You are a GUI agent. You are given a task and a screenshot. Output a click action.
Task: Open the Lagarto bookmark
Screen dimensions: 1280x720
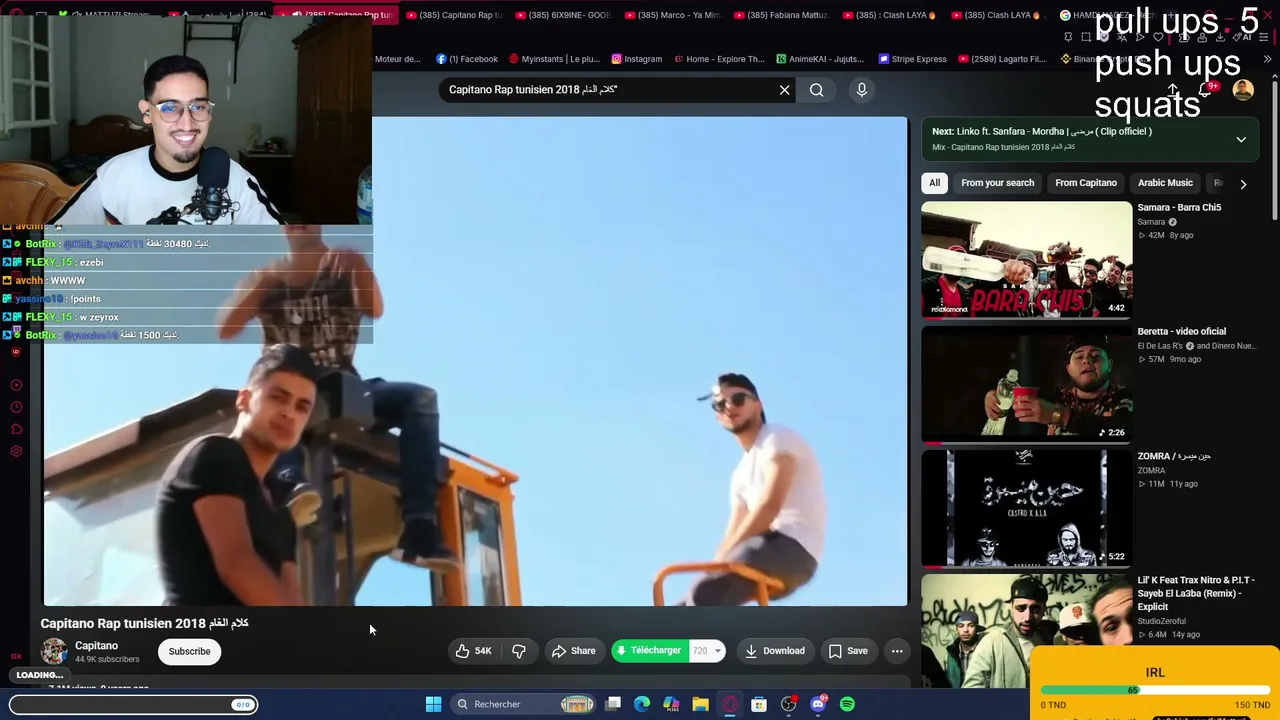coord(1001,59)
